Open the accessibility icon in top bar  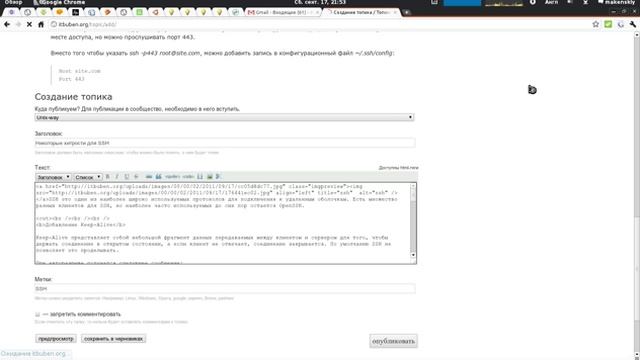(533, 2)
